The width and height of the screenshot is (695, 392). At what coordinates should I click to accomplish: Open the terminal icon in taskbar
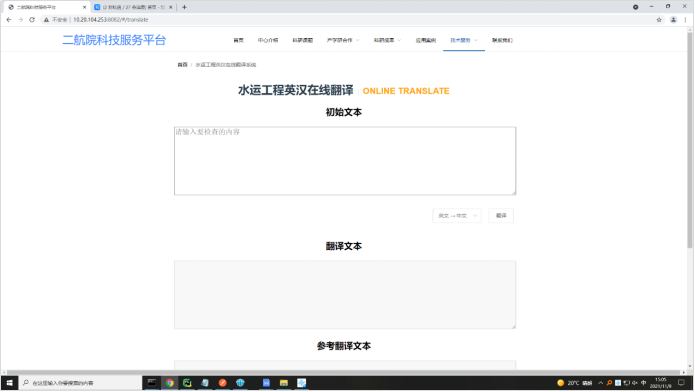pyautogui.click(x=152, y=383)
